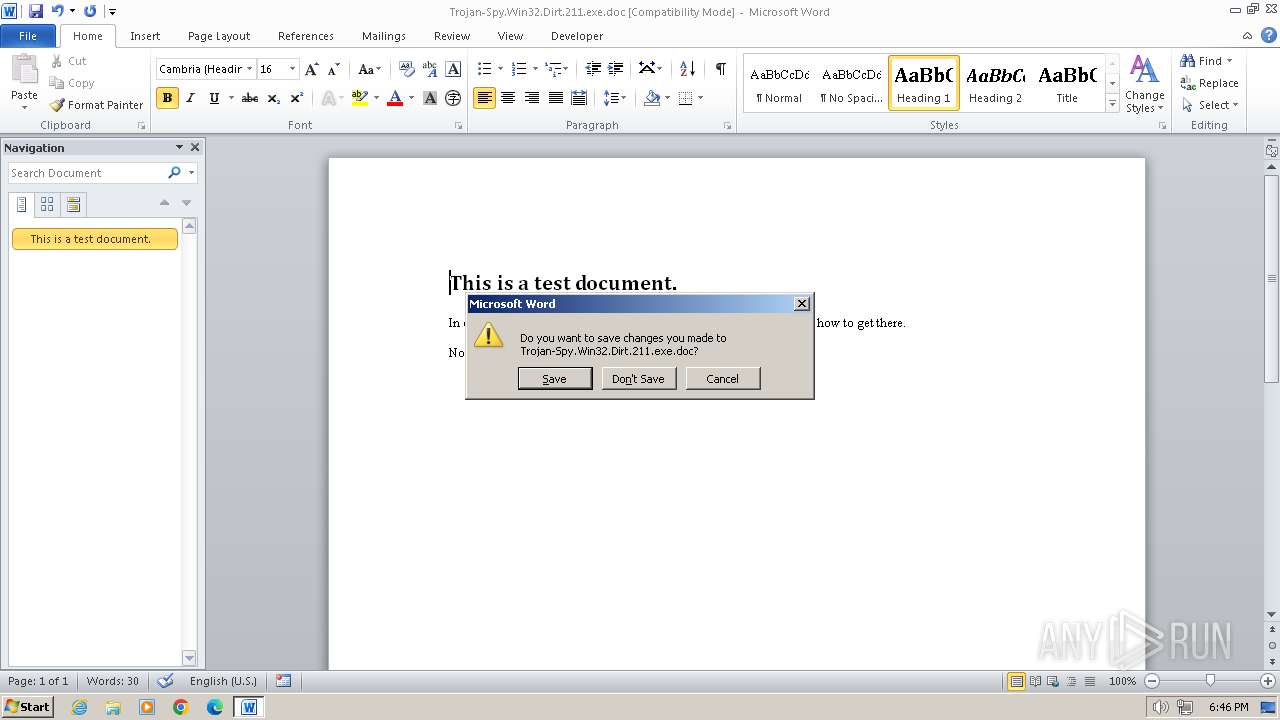The height and width of the screenshot is (720, 1280).
Task: Click the Text Effects icon
Action: 327,98
